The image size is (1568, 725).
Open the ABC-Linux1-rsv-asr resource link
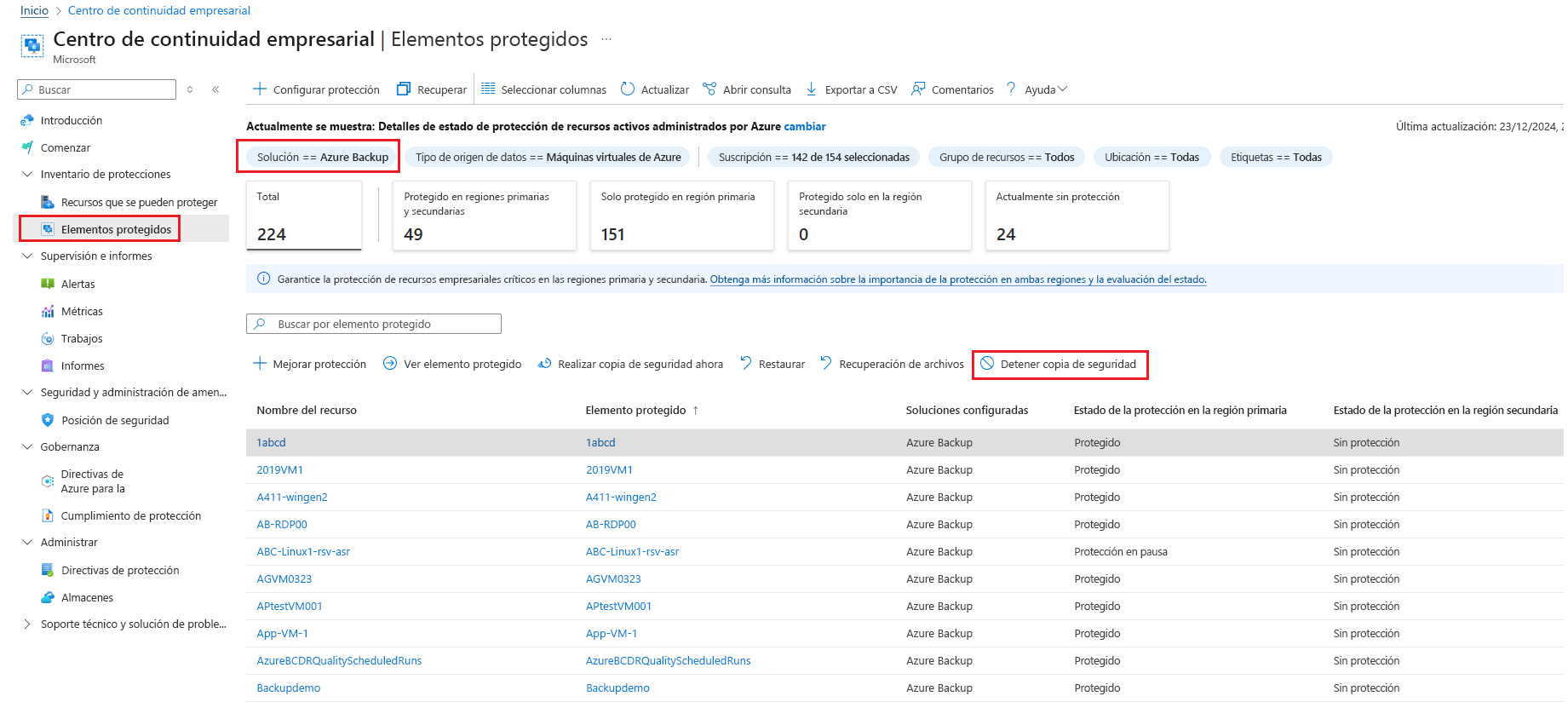(x=303, y=551)
